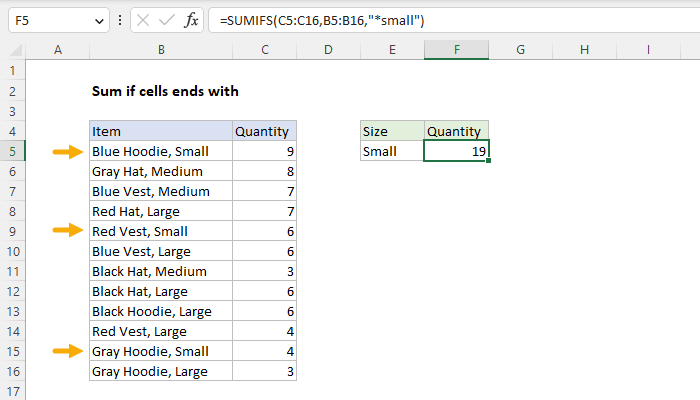Select the title cell Sum if cells ends with
700x400 pixels.
[165, 91]
